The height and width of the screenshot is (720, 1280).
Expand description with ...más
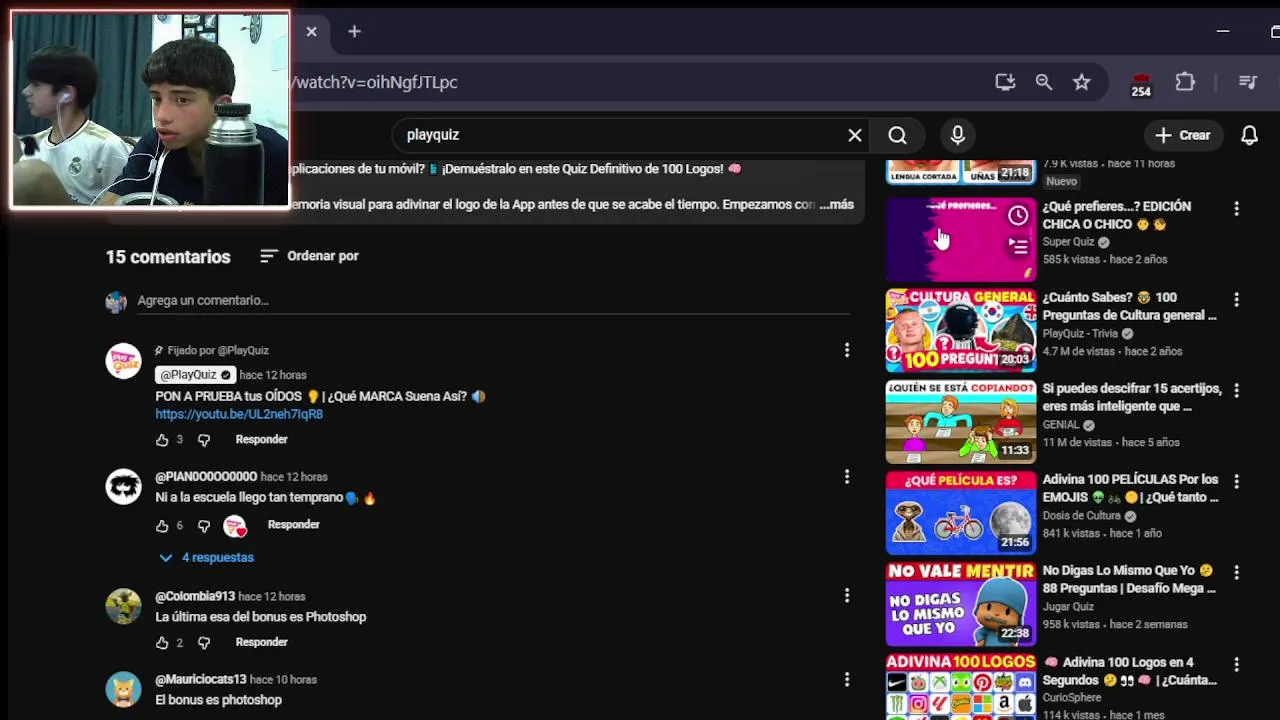point(836,204)
